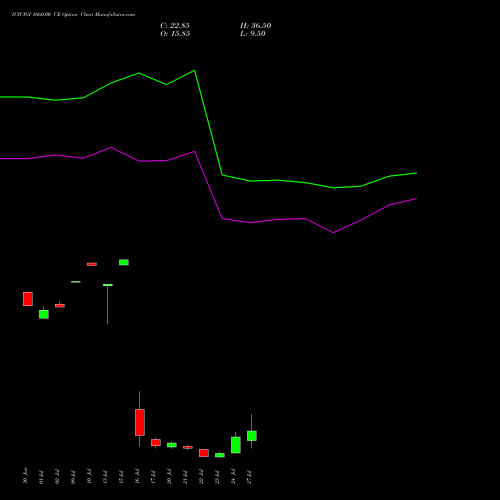Click the open value O: 15.85

coord(175,34)
